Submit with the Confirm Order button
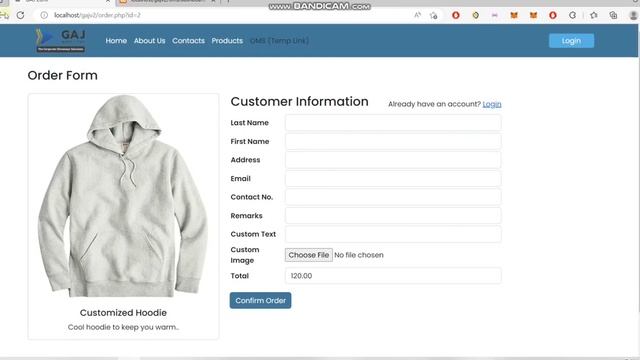This screenshot has height=360, width=640. [260, 300]
